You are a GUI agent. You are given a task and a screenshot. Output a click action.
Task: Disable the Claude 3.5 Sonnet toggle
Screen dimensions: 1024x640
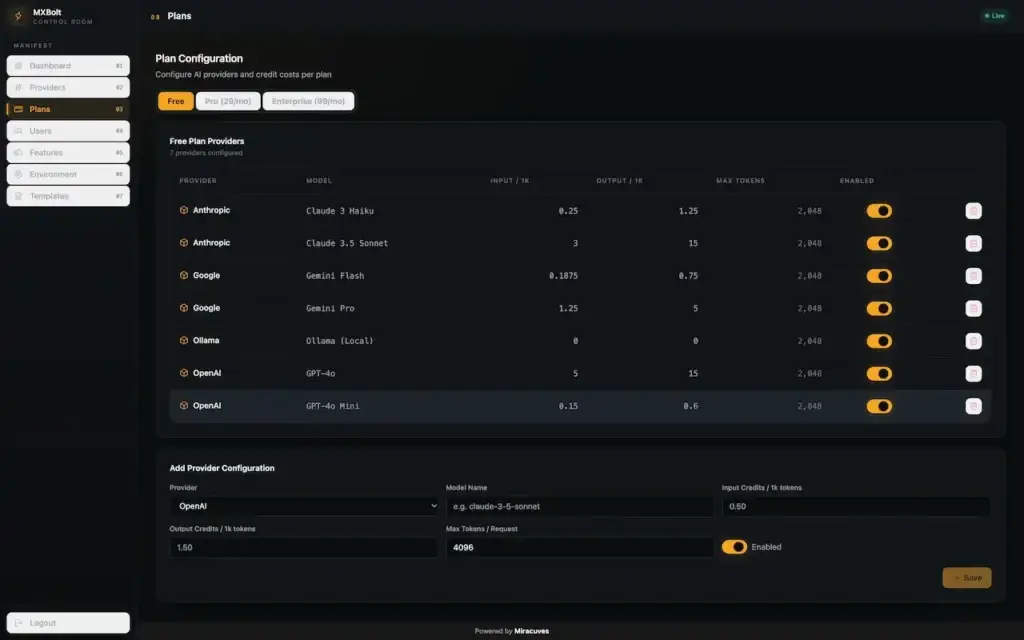(x=879, y=244)
